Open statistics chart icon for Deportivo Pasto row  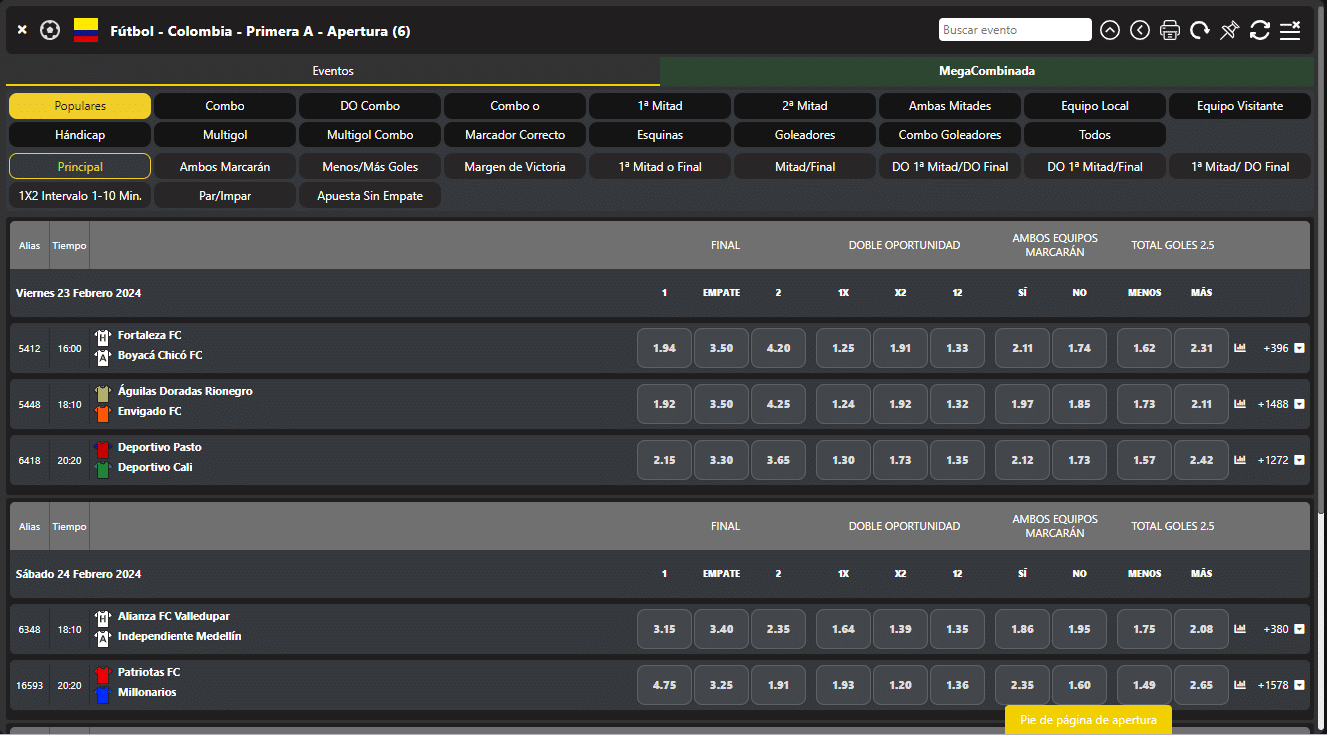(x=1240, y=460)
